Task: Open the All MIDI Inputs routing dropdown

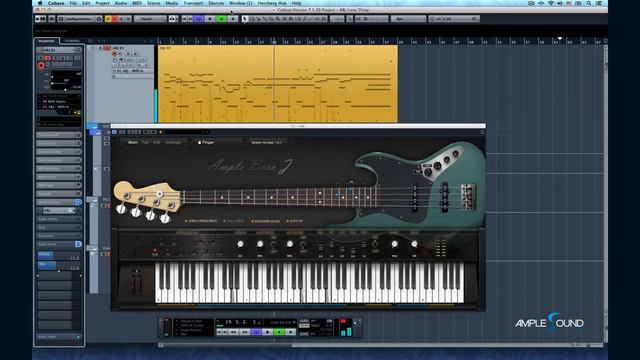Action: click(59, 102)
